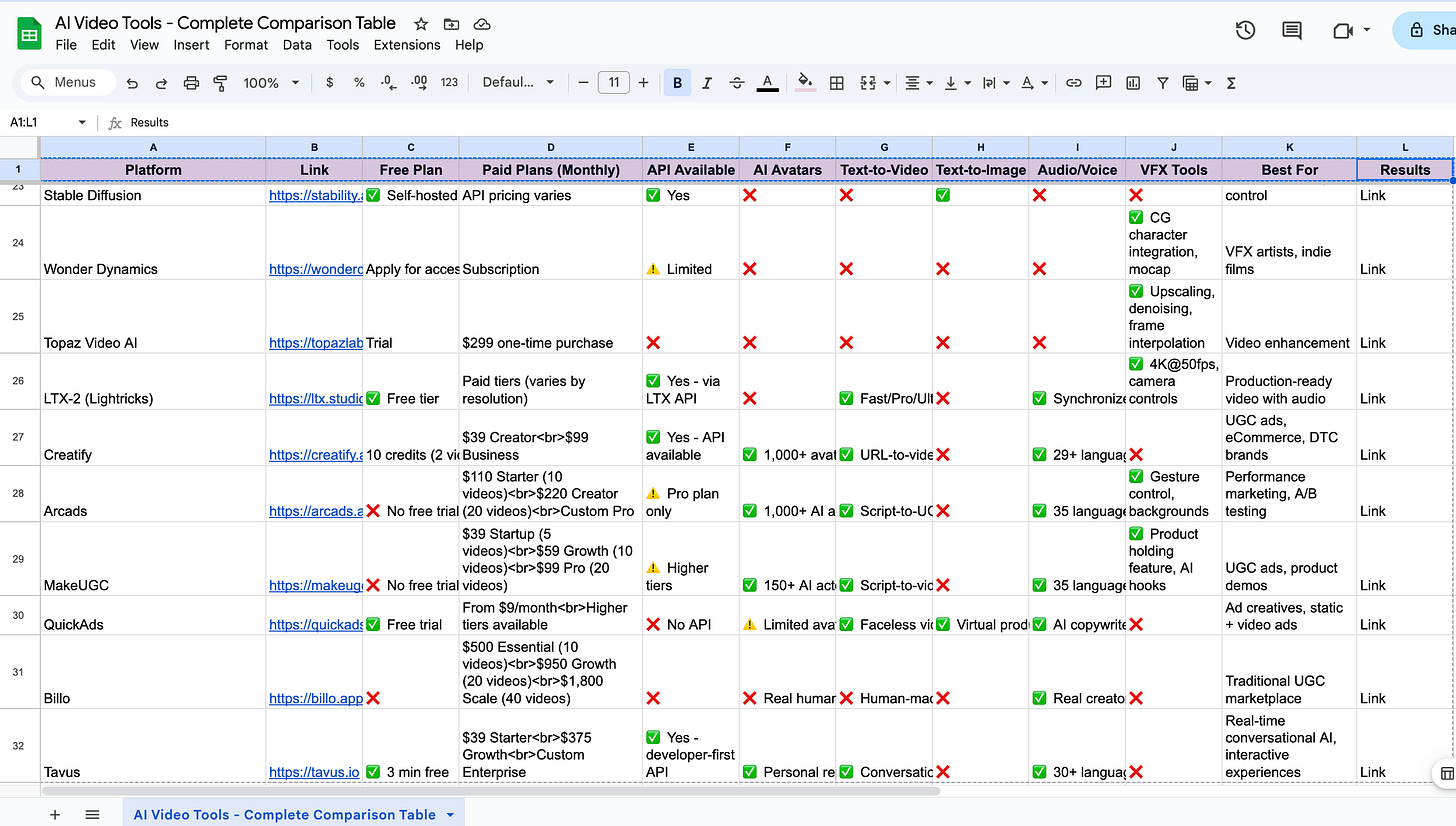The width and height of the screenshot is (1456, 826).
Task: Insert a chart from the toolbar
Action: (1132, 82)
